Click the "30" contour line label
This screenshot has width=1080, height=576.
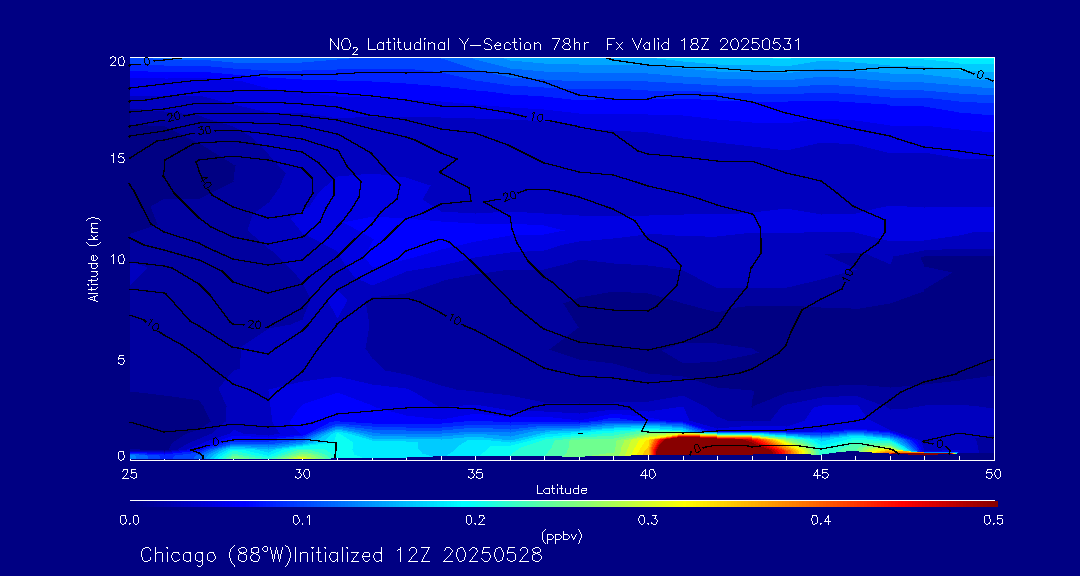[205, 130]
